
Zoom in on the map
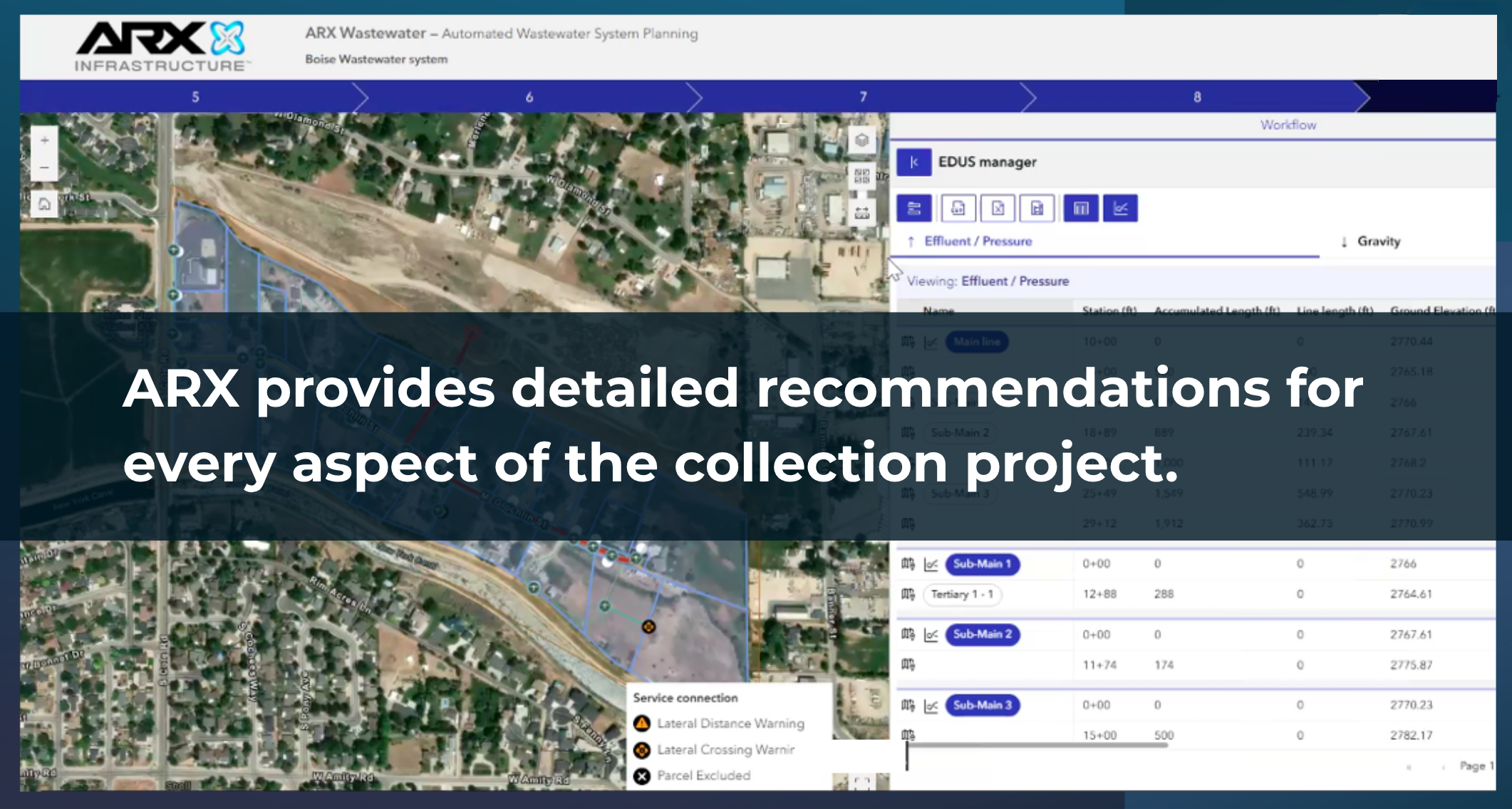(44, 140)
